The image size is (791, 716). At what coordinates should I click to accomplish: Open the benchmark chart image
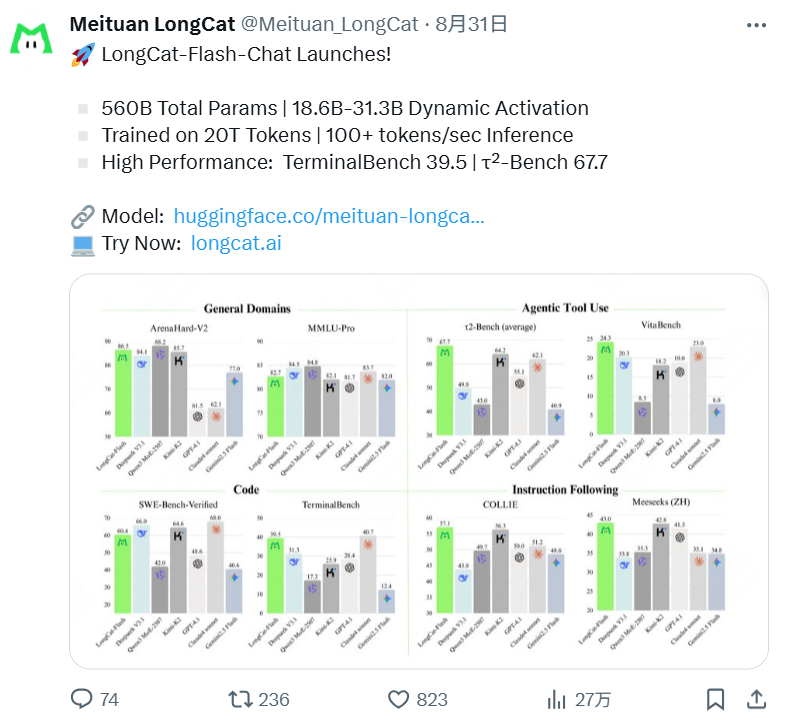[419, 471]
